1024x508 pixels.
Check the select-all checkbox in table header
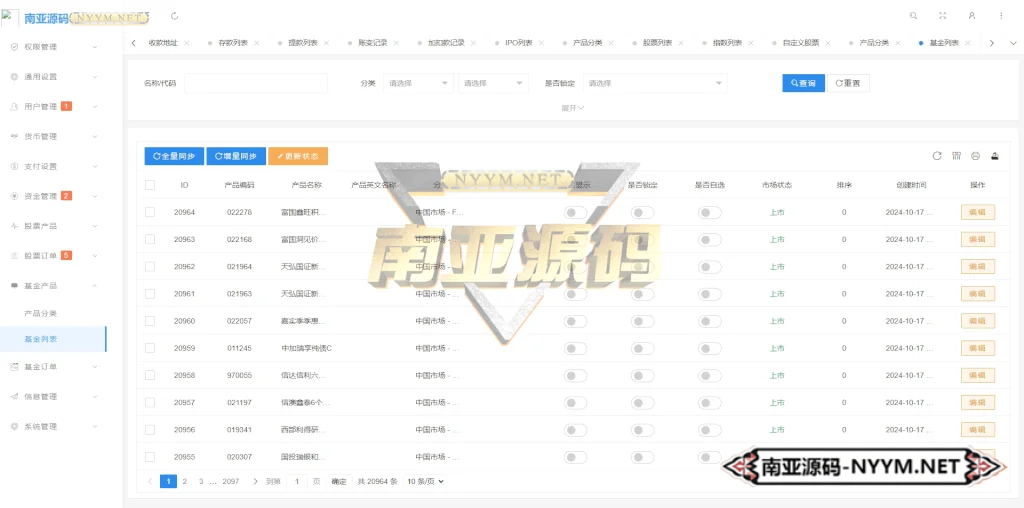tap(150, 185)
